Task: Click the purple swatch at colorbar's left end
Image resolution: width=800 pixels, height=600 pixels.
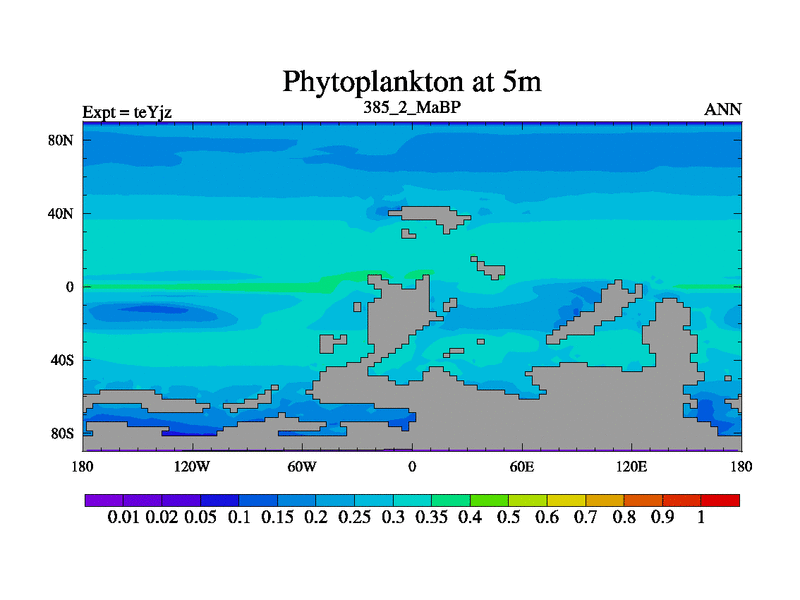Action: coord(104,500)
